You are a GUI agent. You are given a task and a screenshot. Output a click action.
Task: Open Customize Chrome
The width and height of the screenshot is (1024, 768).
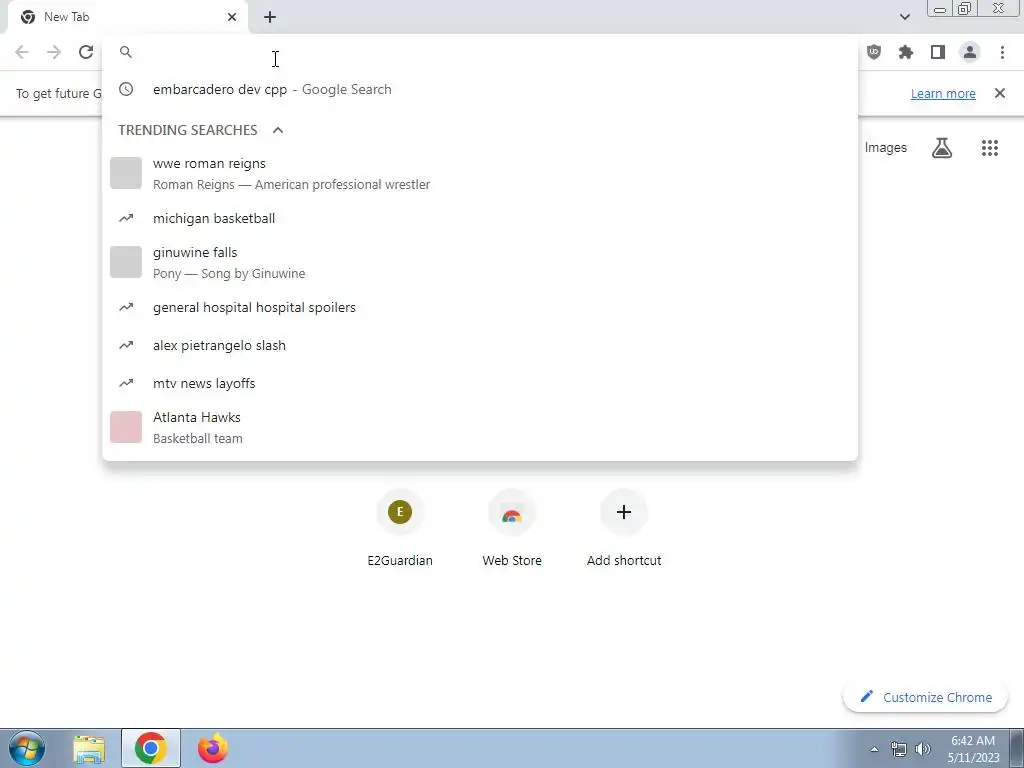[926, 697]
